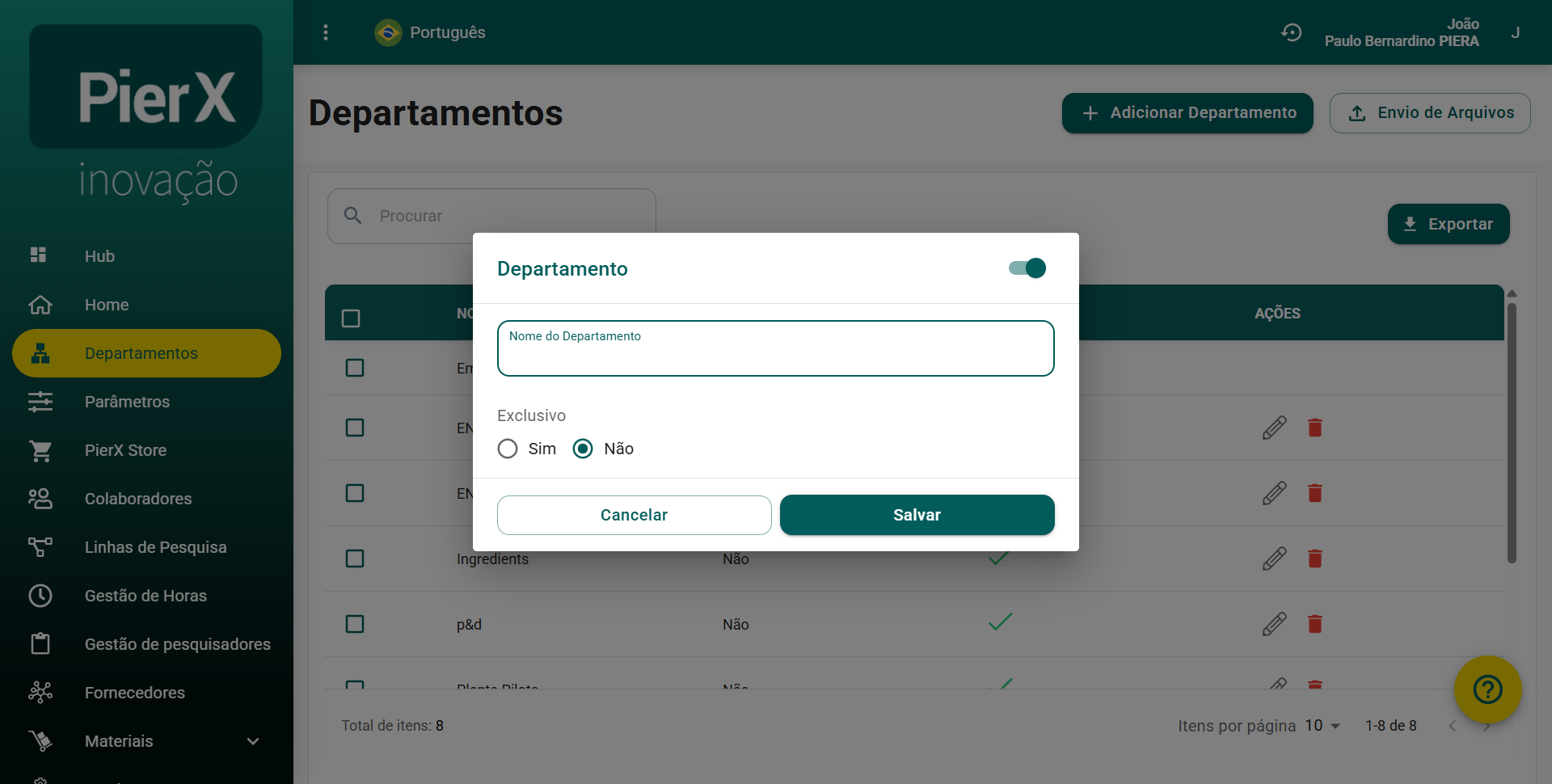Select the Sim radio button under Exclusivo
The height and width of the screenshot is (784, 1552).
[508, 449]
